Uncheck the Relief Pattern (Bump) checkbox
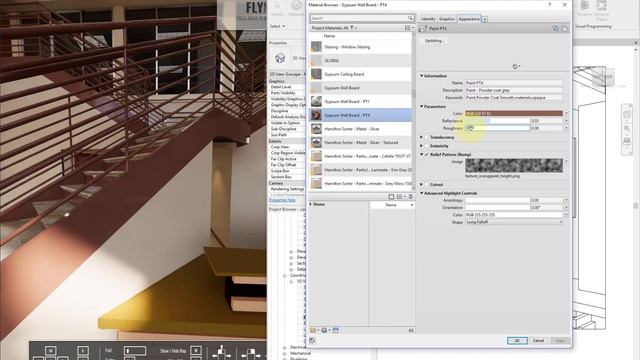Image resolution: width=640 pixels, height=360 pixels. point(427,154)
